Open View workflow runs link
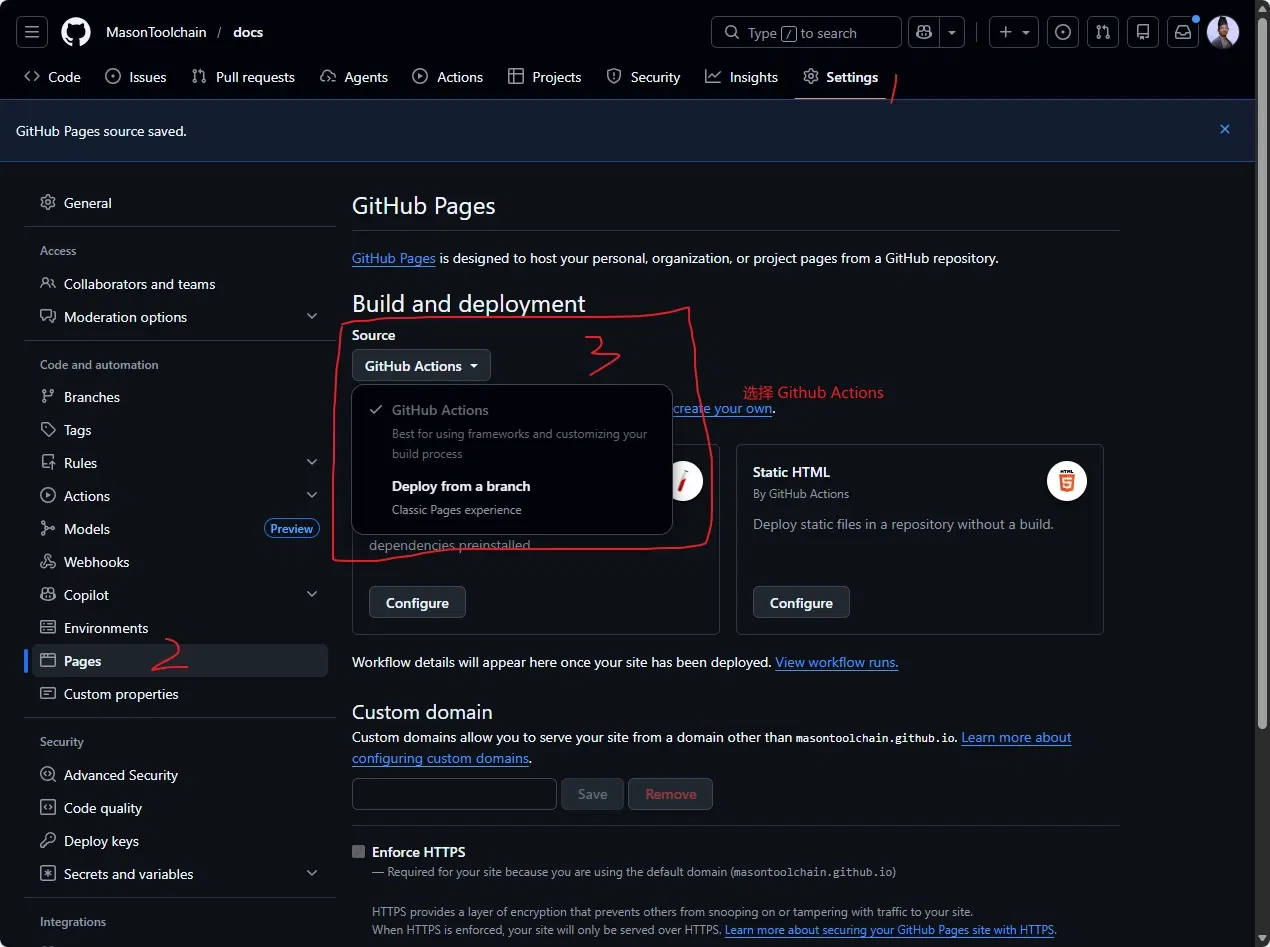 click(837, 662)
